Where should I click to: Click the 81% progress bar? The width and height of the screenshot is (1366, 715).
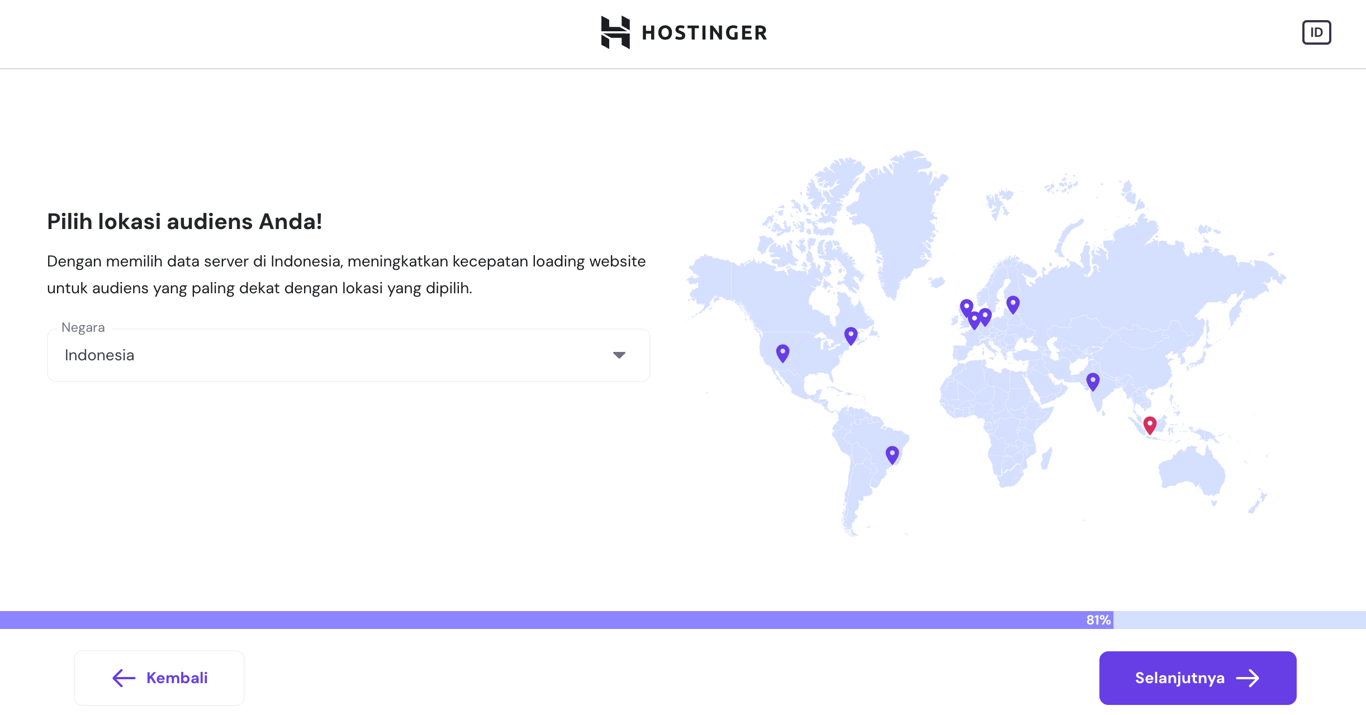[1097, 619]
